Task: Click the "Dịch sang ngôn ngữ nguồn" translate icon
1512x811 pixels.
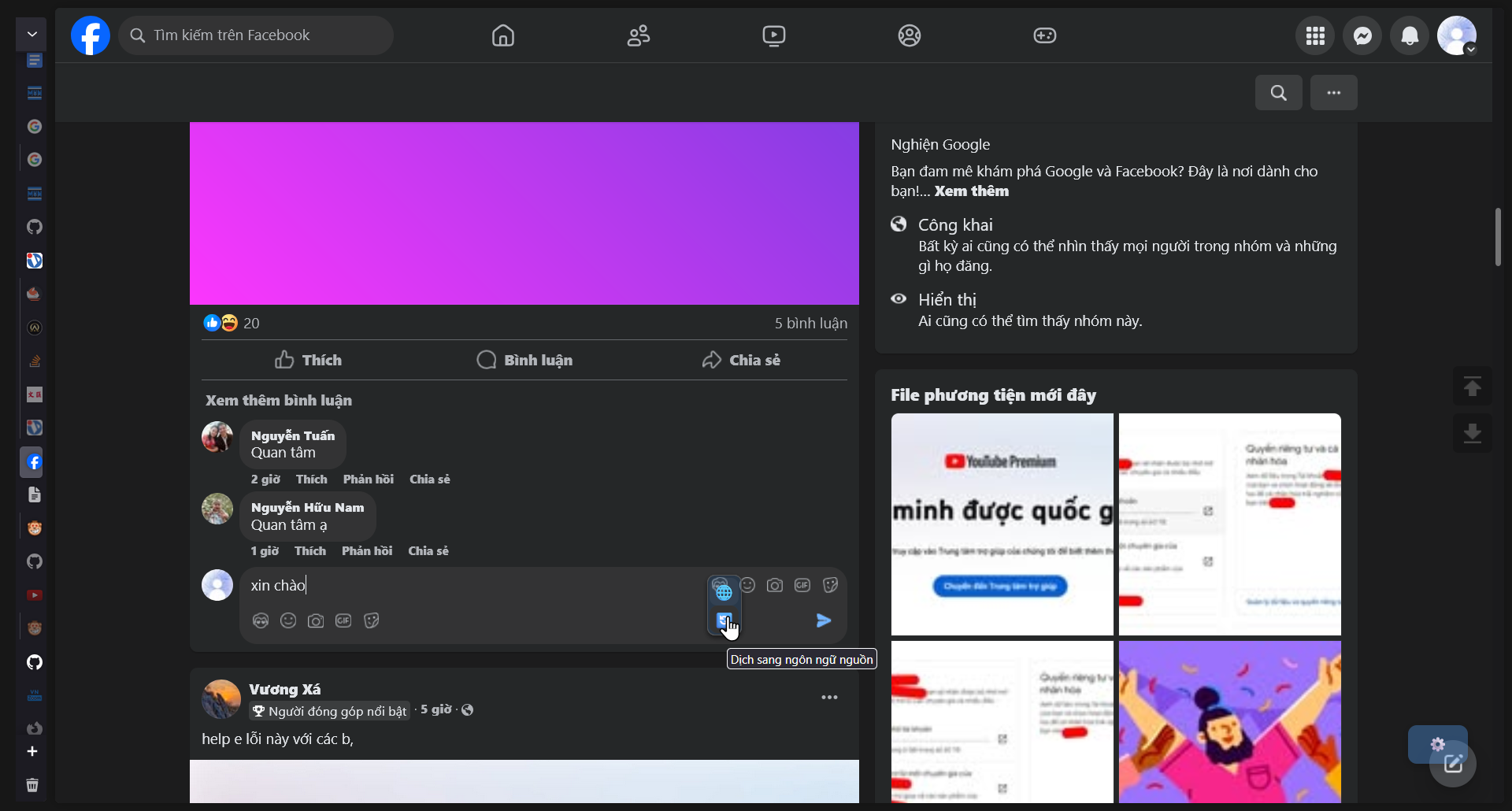Action: click(724, 620)
